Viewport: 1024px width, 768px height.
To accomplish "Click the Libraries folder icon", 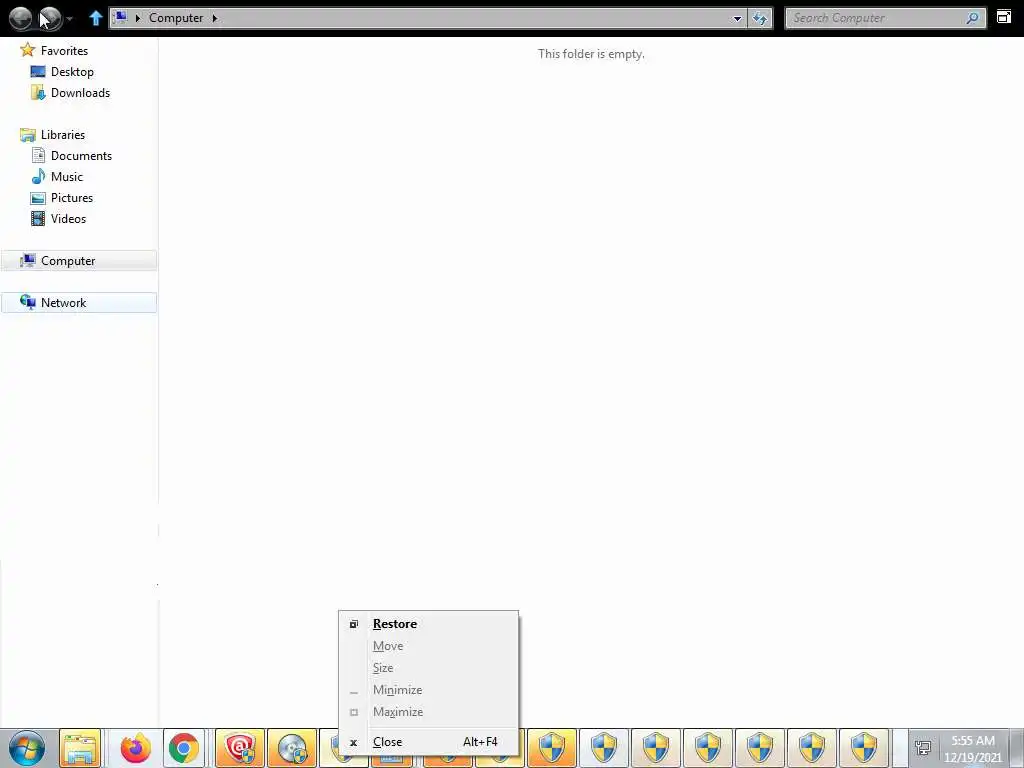I will point(27,135).
